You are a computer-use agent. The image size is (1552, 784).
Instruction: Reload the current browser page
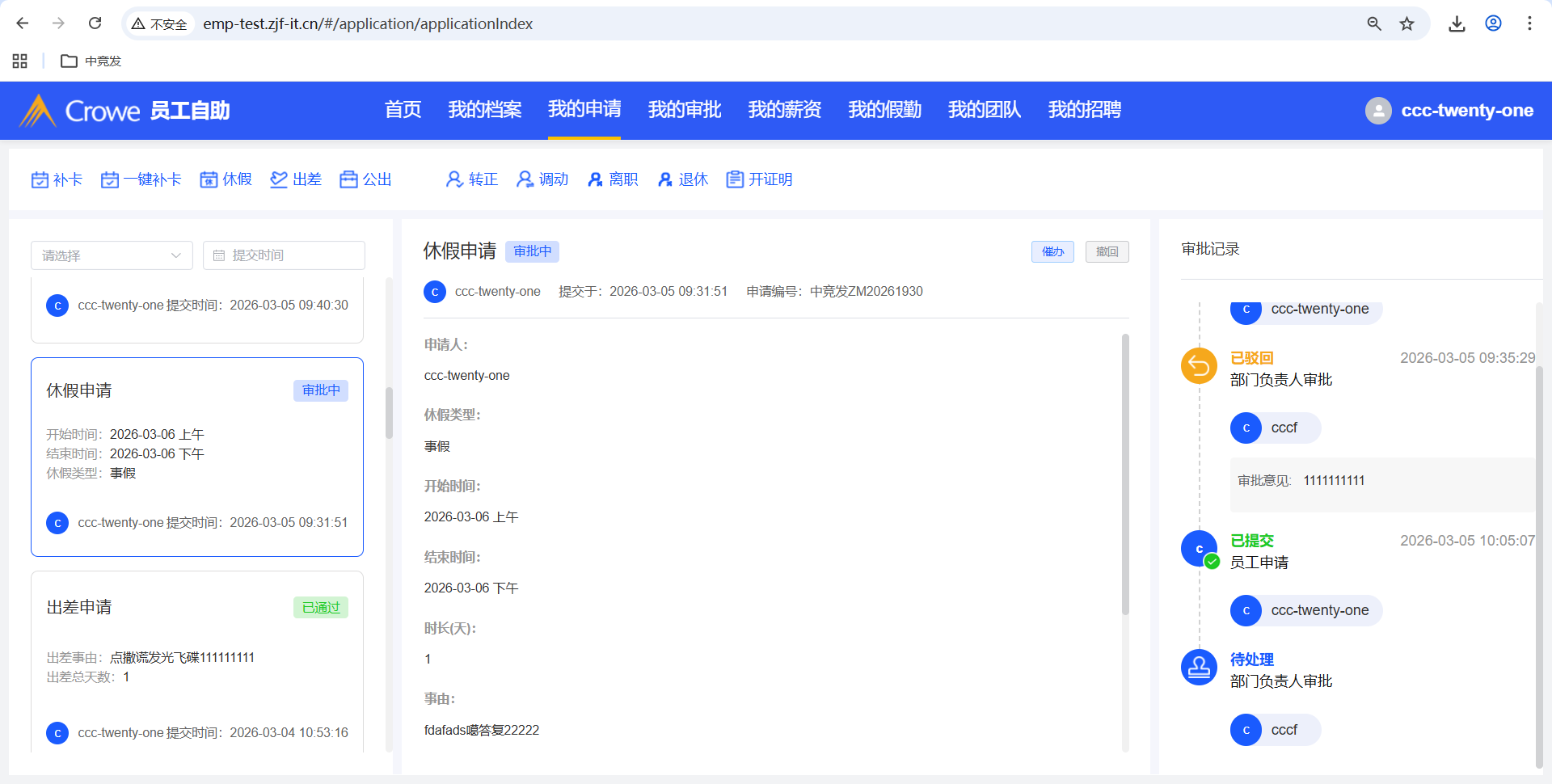click(x=95, y=23)
